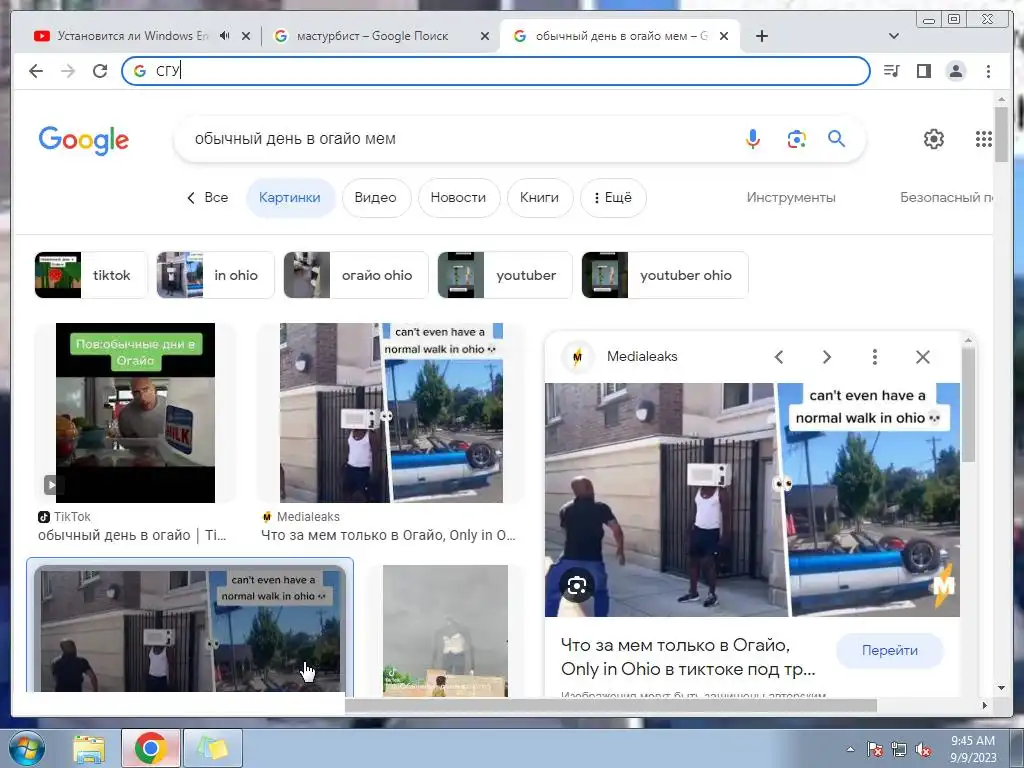Open the muted volume tray icon
Screen dimensions: 1024x768
click(x=923, y=750)
